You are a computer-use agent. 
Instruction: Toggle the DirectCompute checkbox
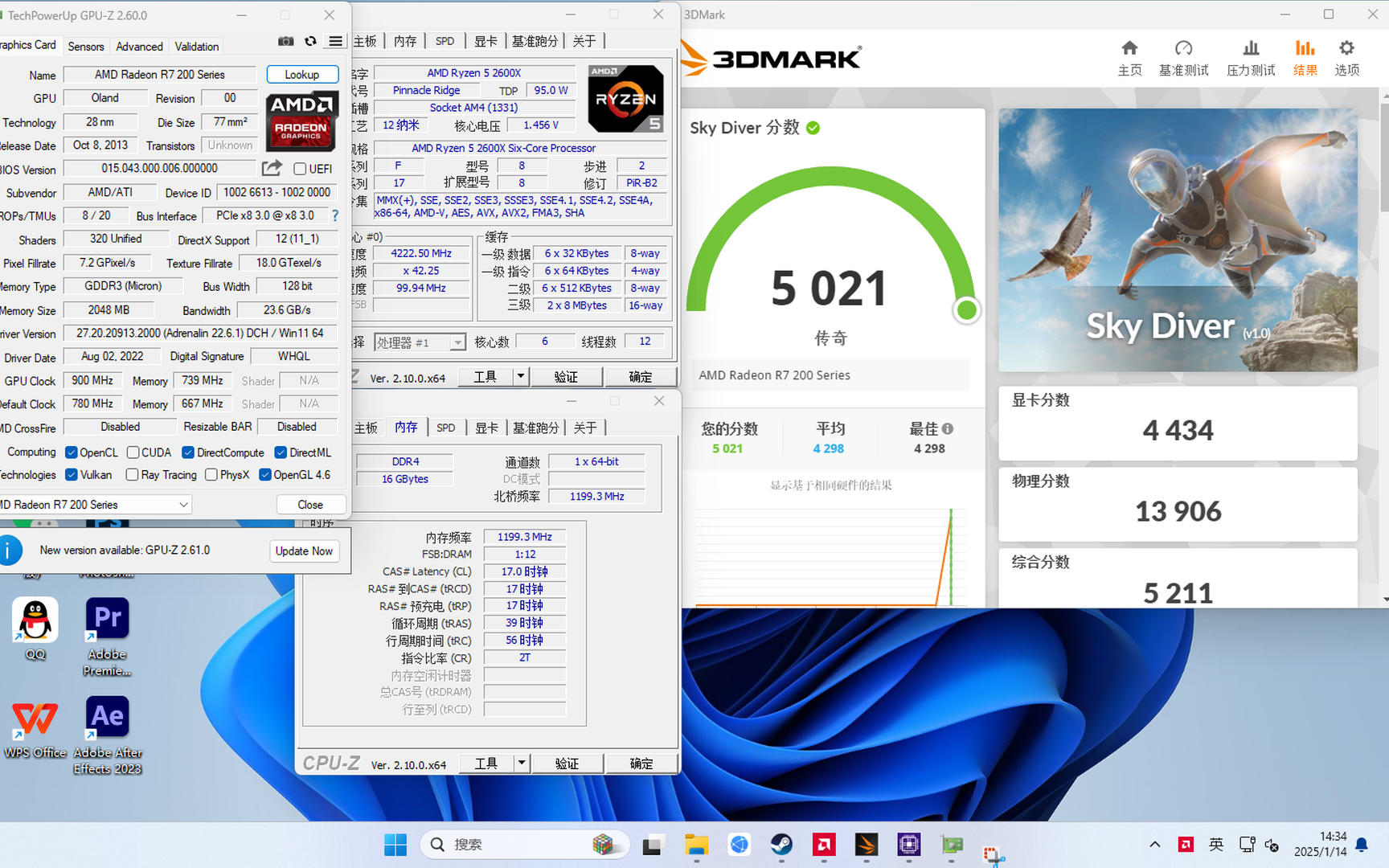click(x=188, y=452)
